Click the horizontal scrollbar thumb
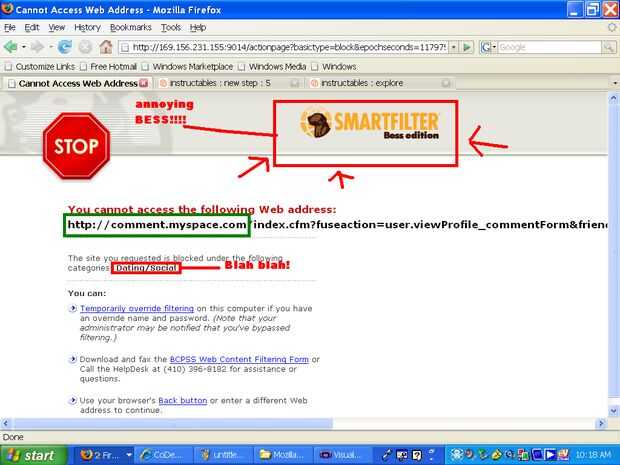 coord(172,423)
